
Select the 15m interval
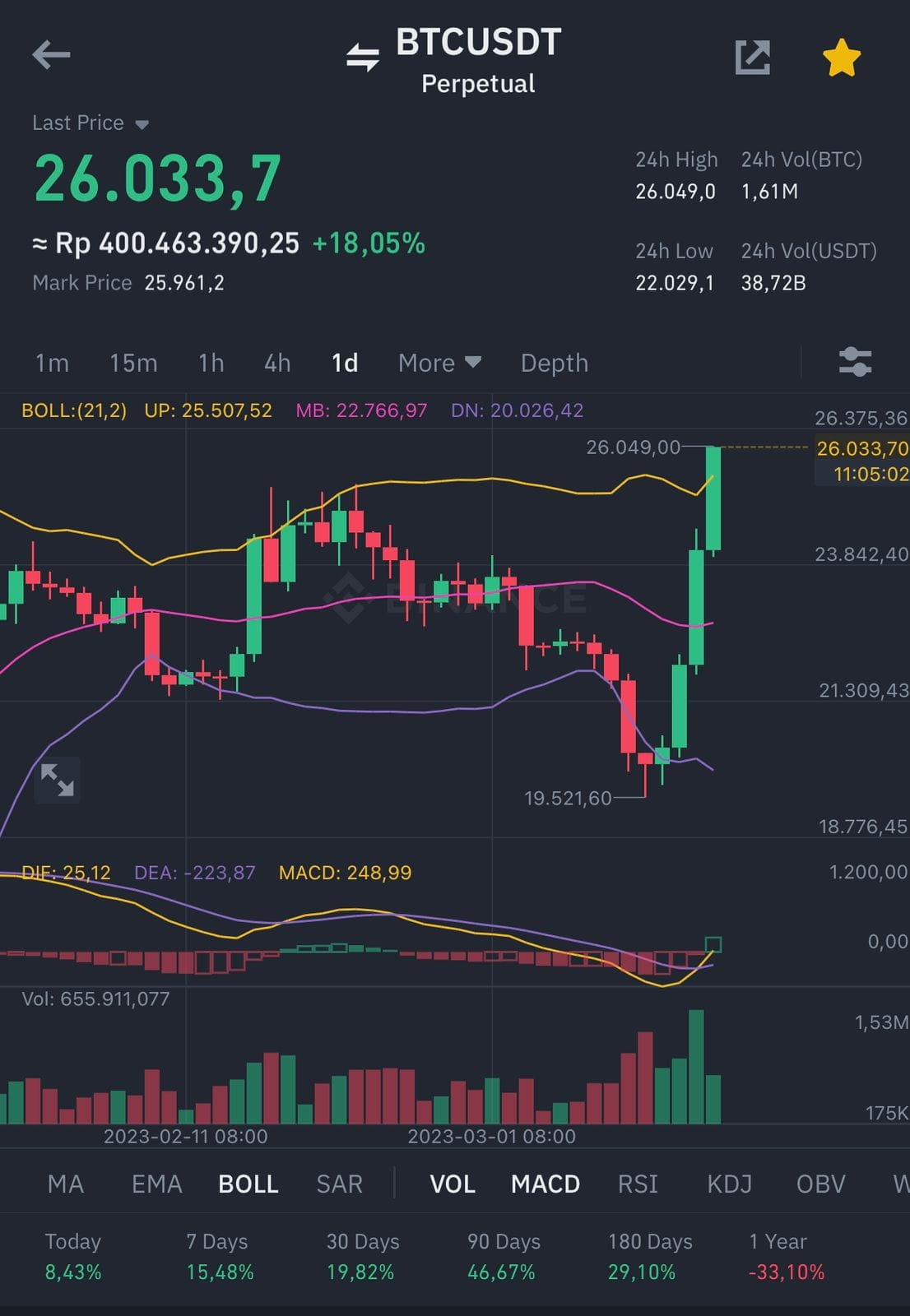[134, 362]
